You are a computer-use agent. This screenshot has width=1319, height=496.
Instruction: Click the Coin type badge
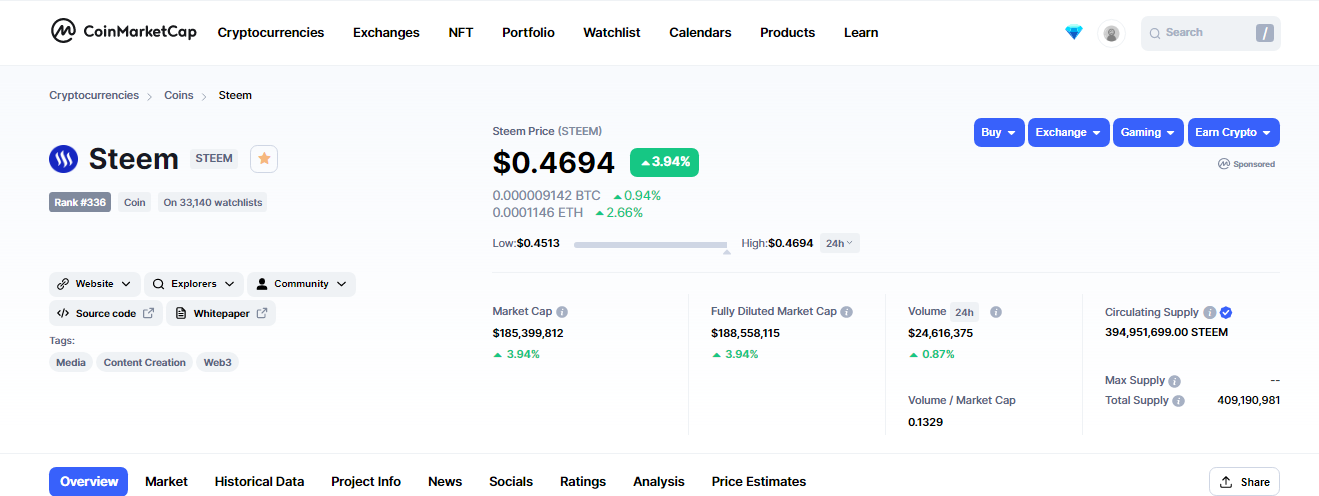135,202
